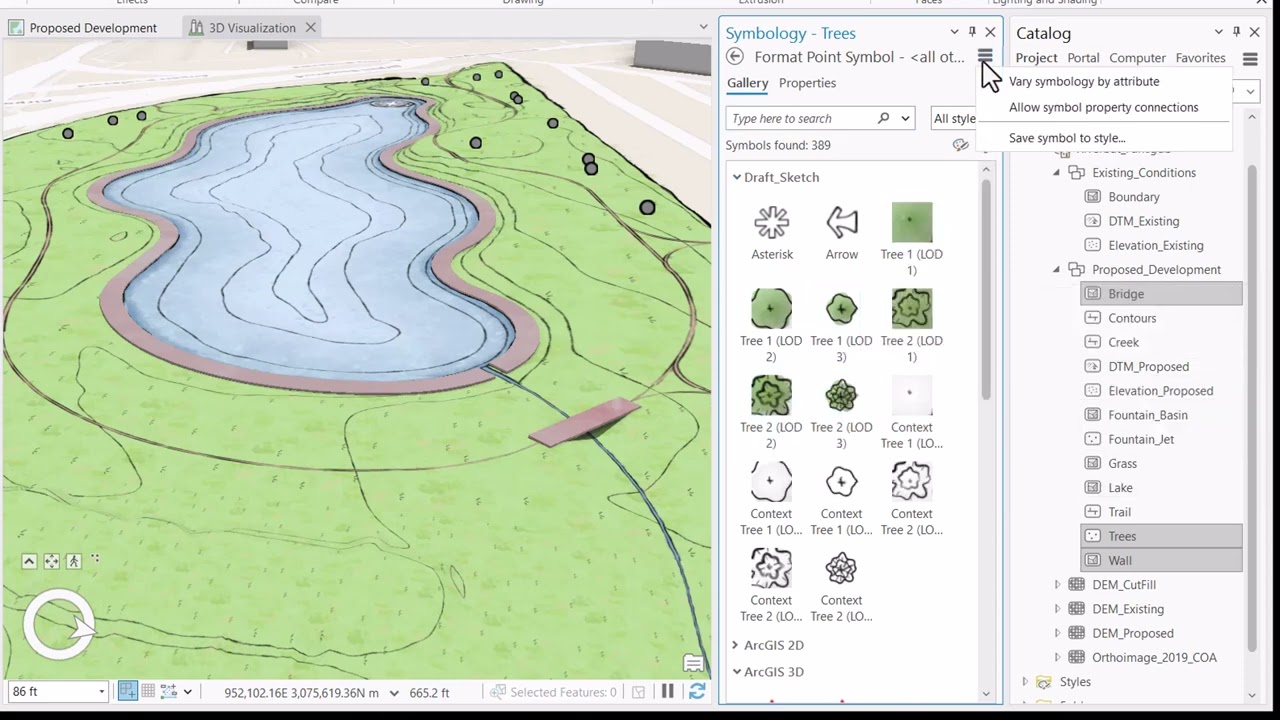
Task: Collapse the ArcGIS 3D style group
Action: pyautogui.click(x=737, y=672)
